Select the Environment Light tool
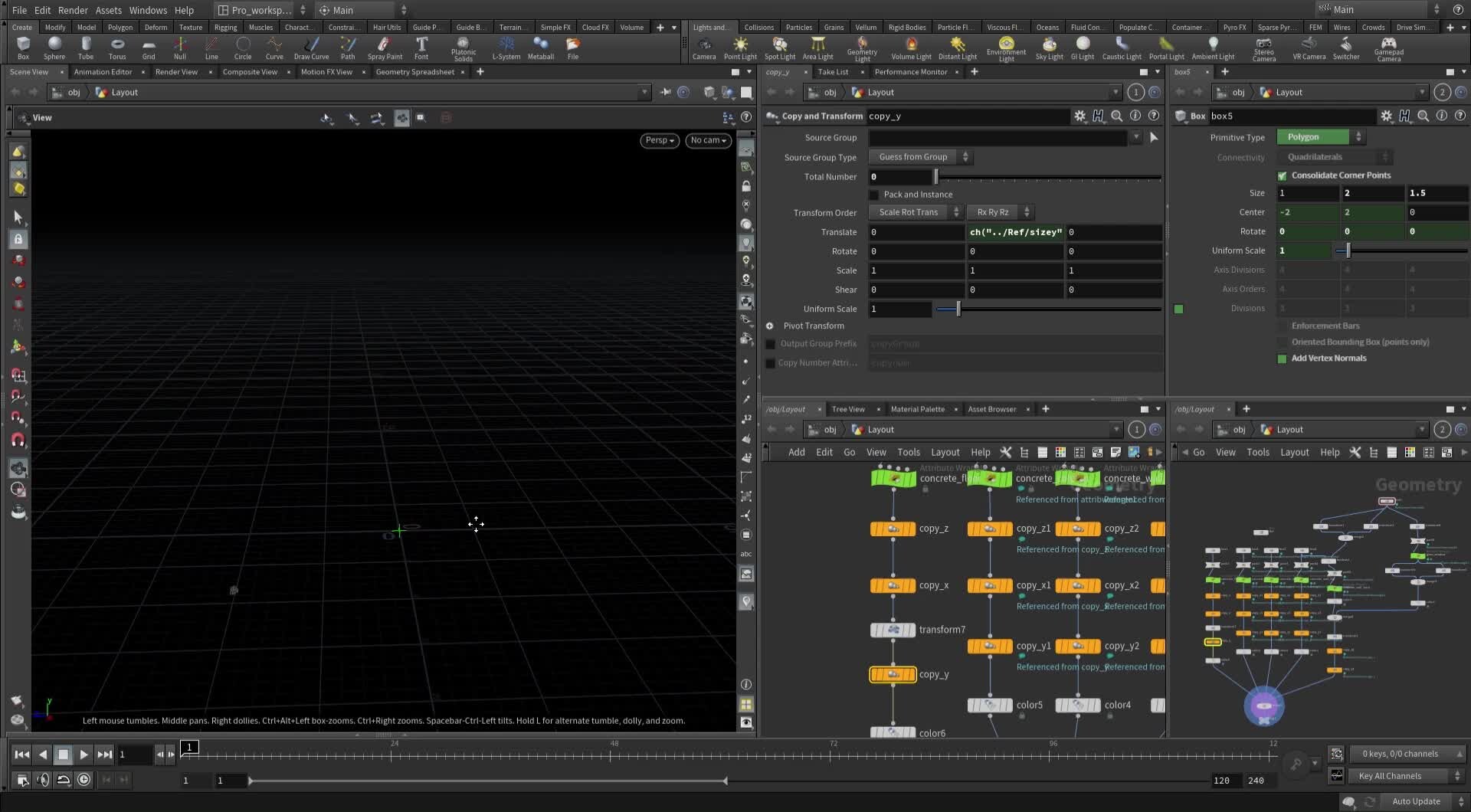The image size is (1471, 812). click(x=1006, y=47)
